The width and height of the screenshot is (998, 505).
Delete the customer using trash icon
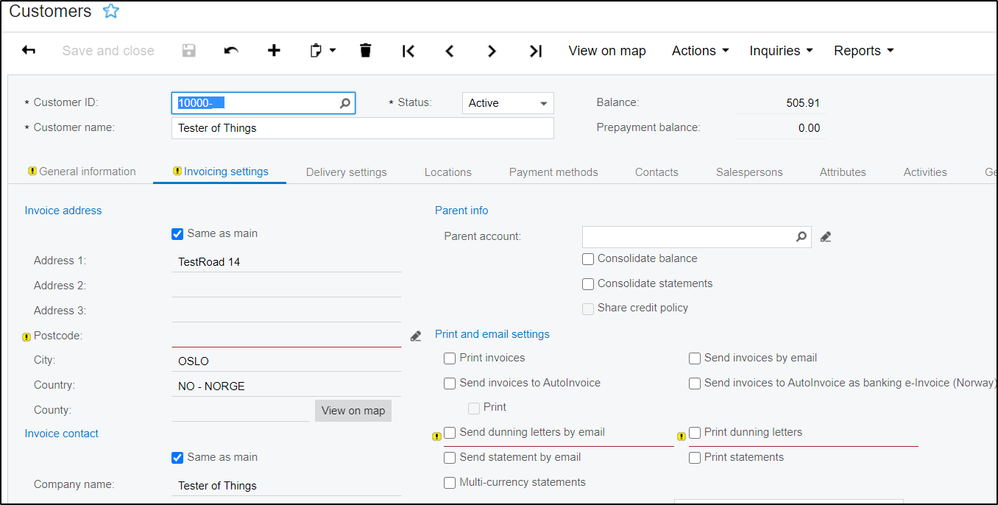point(365,51)
